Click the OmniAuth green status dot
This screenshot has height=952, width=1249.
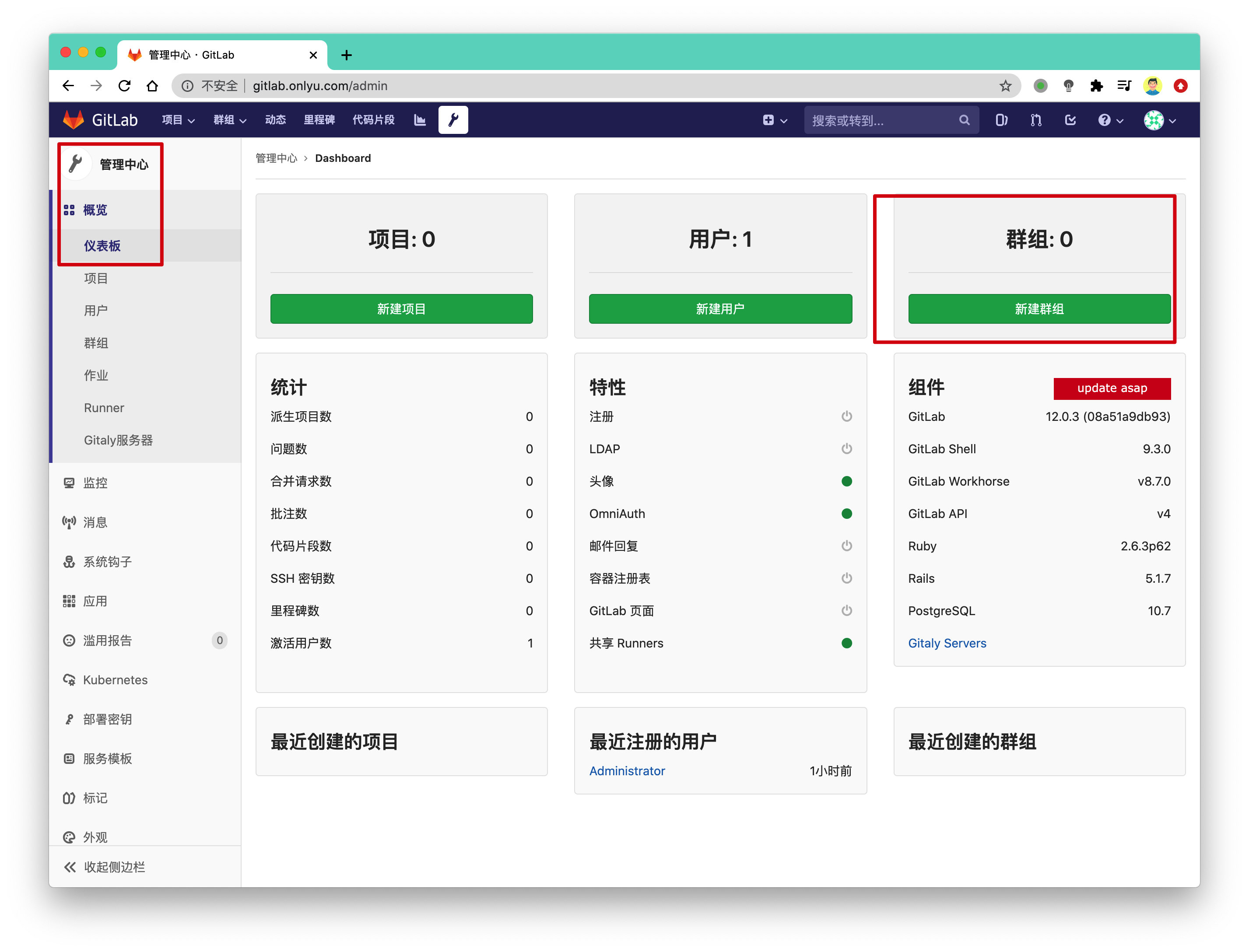(x=847, y=513)
